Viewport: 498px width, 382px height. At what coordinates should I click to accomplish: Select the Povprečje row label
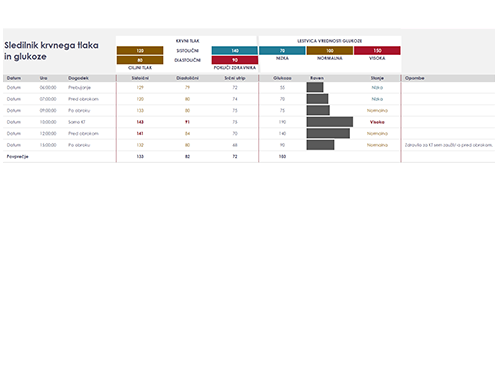(x=17, y=156)
